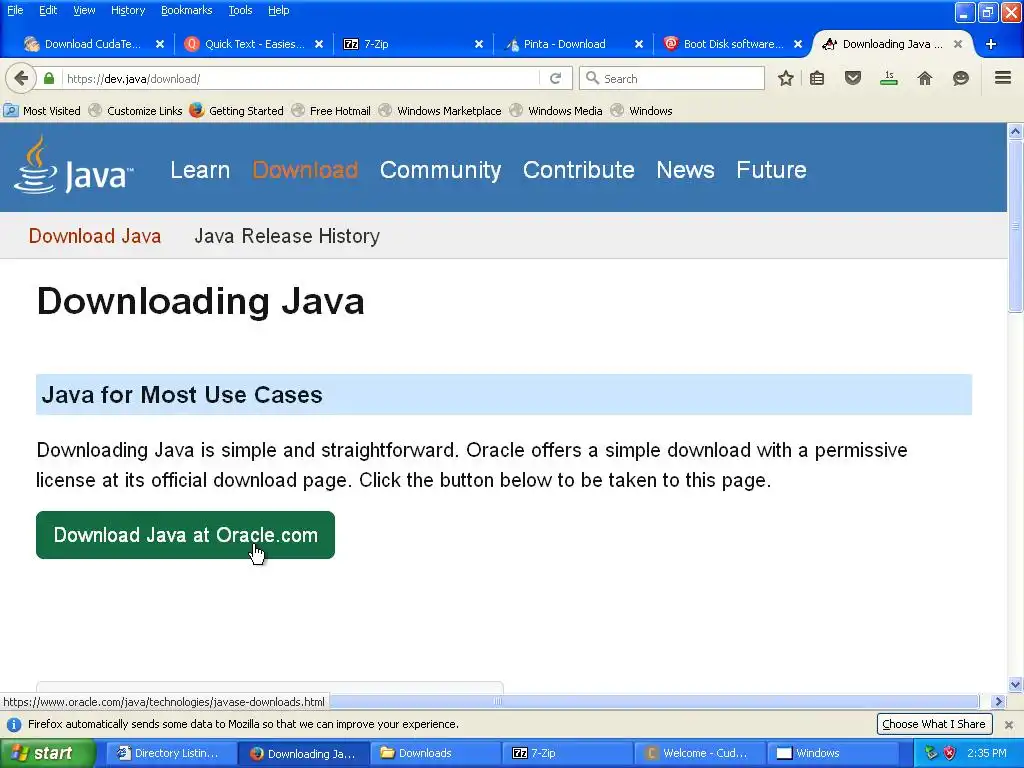
Task: Open Windows Media bookmark
Action: coord(556,111)
